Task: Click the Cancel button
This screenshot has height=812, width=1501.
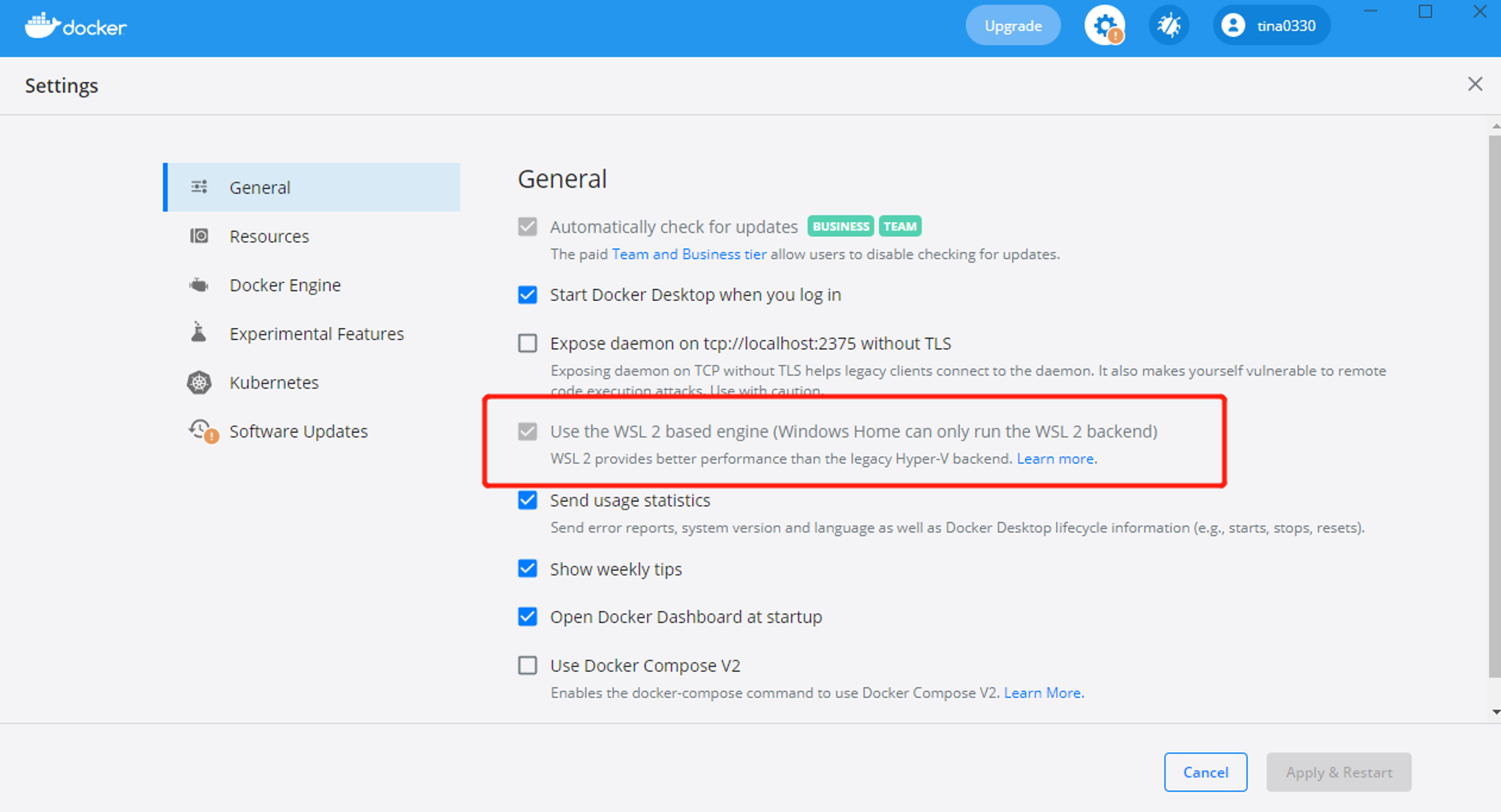Action: tap(1205, 772)
